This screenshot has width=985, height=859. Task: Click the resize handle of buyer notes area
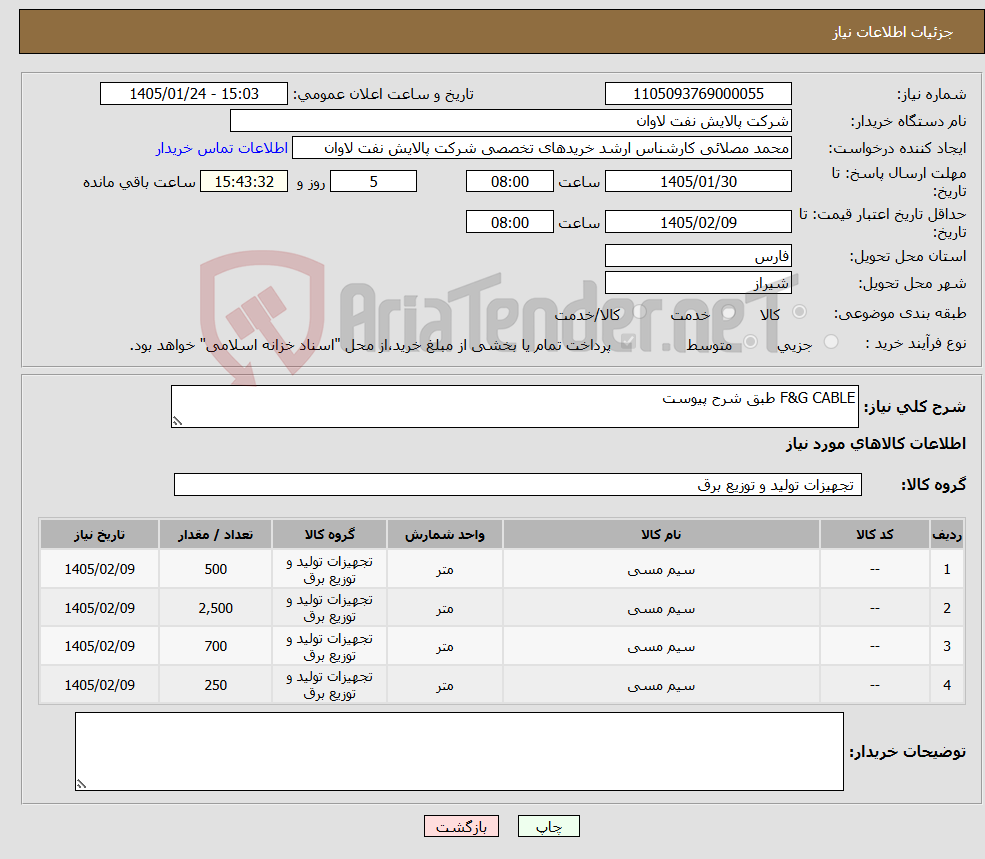[81, 784]
